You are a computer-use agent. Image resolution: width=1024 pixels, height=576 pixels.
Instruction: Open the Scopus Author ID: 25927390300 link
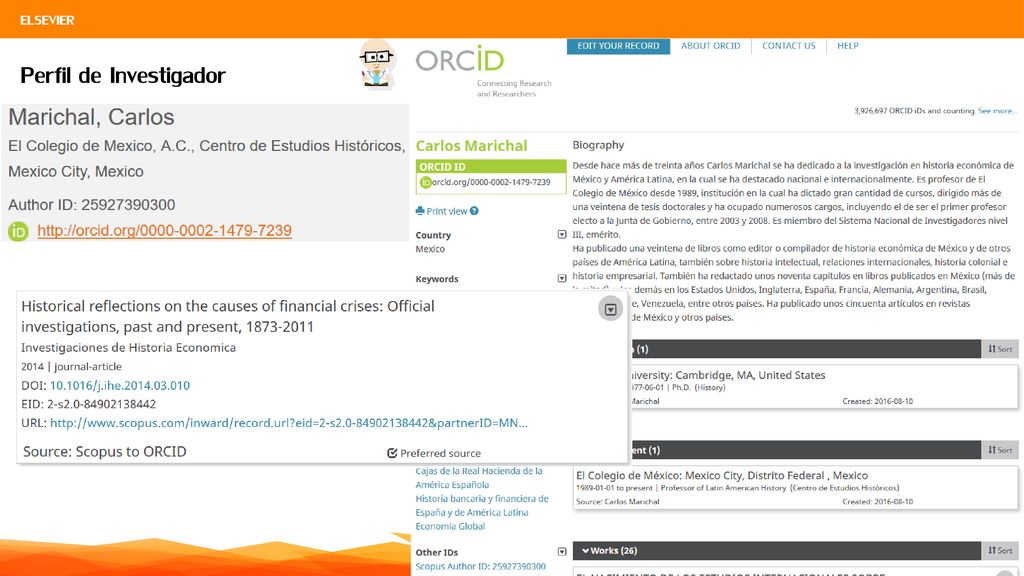tap(480, 566)
